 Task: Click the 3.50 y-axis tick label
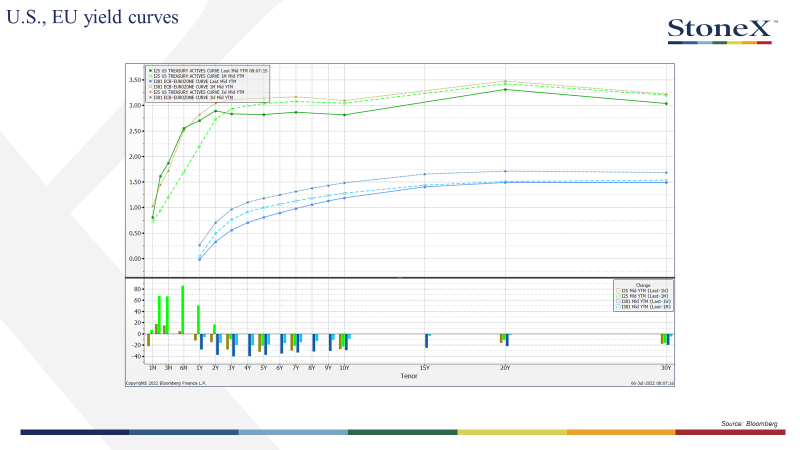[135, 80]
